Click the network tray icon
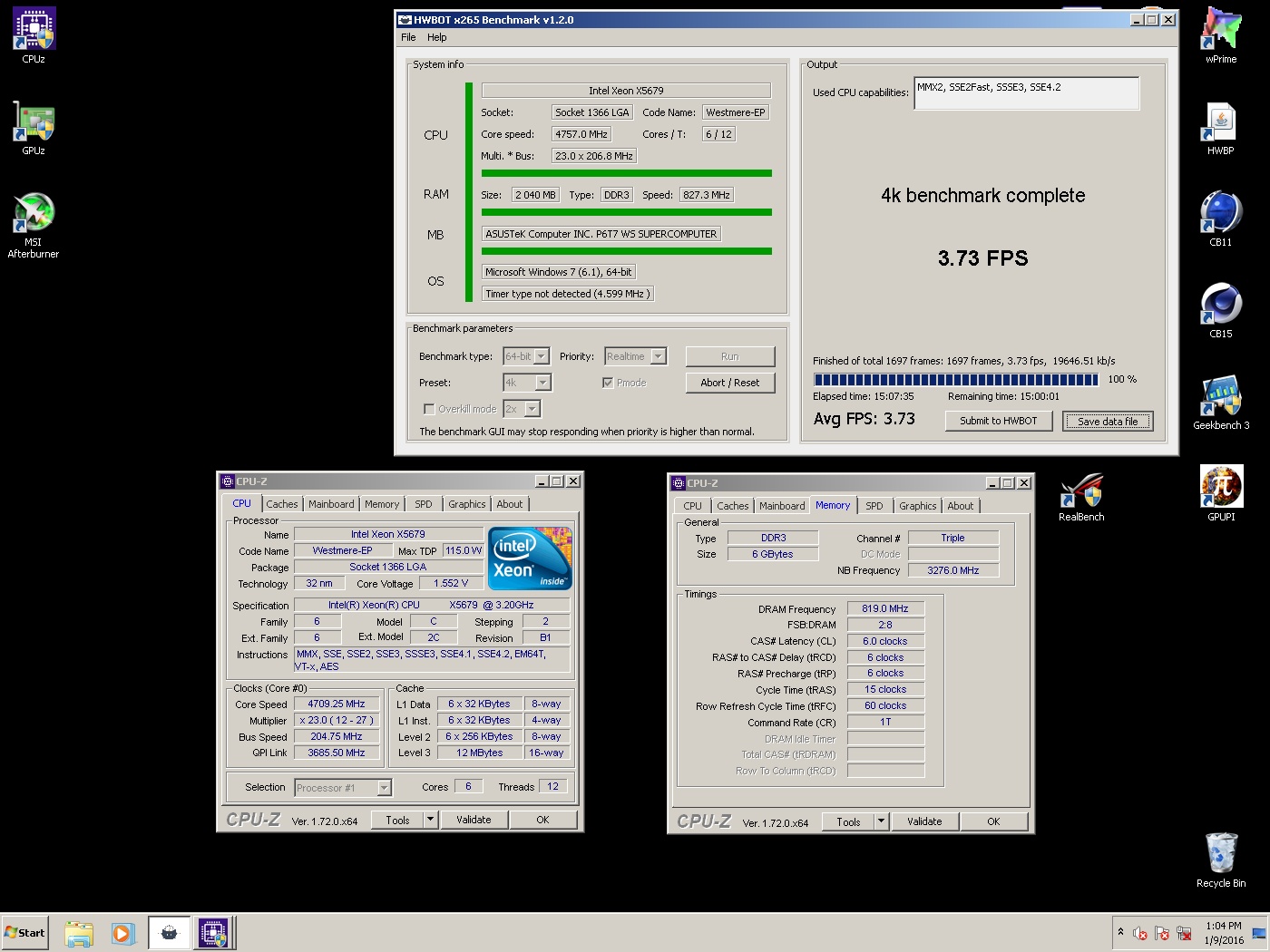 (1184, 933)
